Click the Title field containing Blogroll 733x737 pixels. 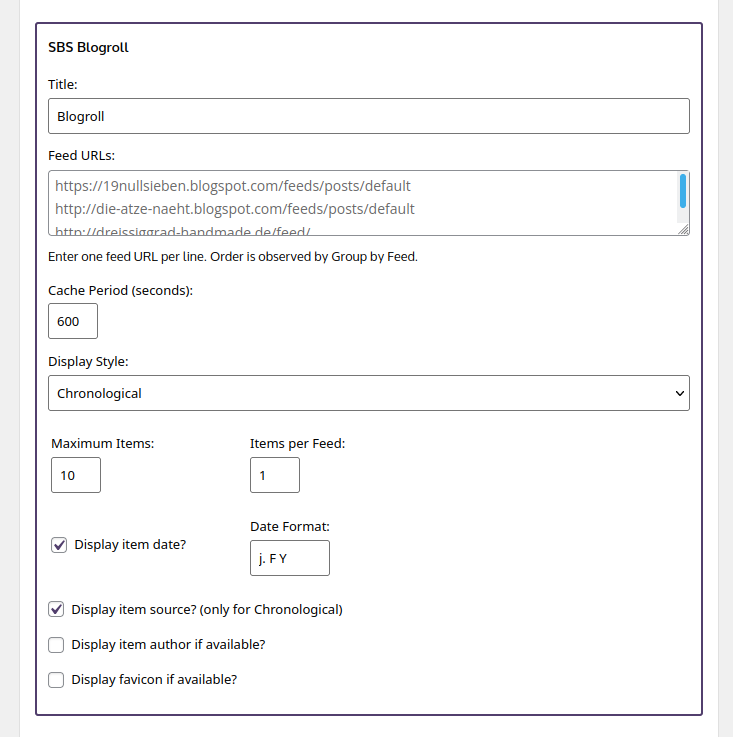click(369, 116)
